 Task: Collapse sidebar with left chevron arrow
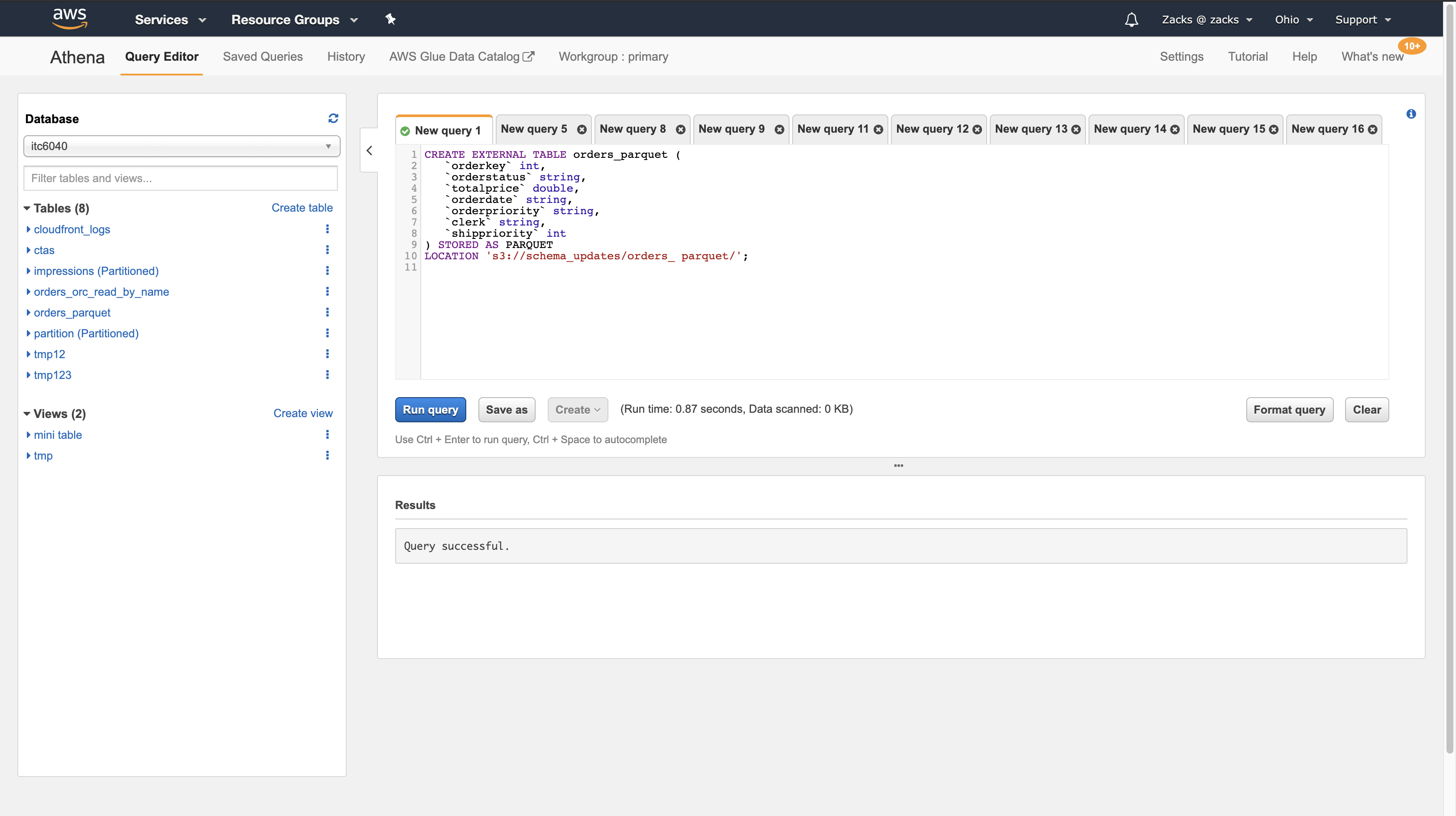click(369, 150)
